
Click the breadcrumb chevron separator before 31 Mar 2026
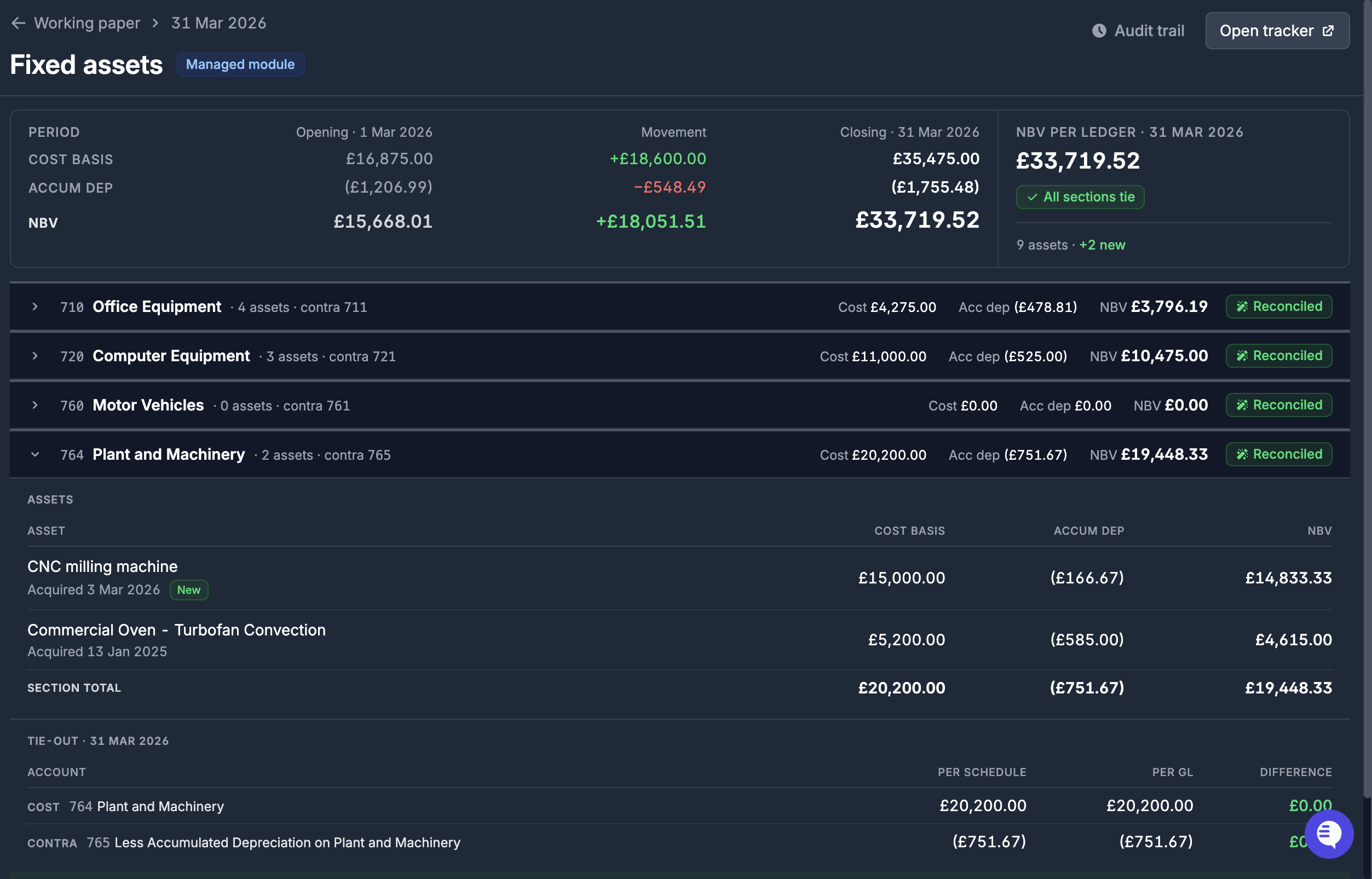tap(155, 23)
